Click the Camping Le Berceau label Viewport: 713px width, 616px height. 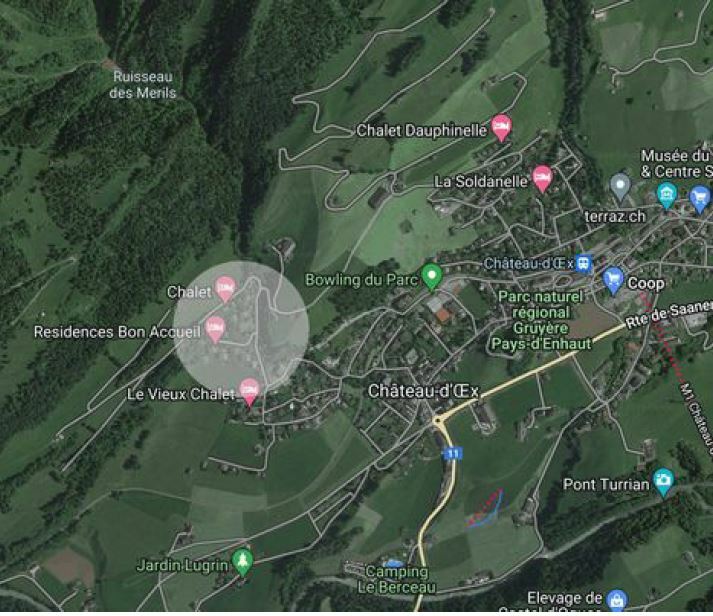pos(397,580)
